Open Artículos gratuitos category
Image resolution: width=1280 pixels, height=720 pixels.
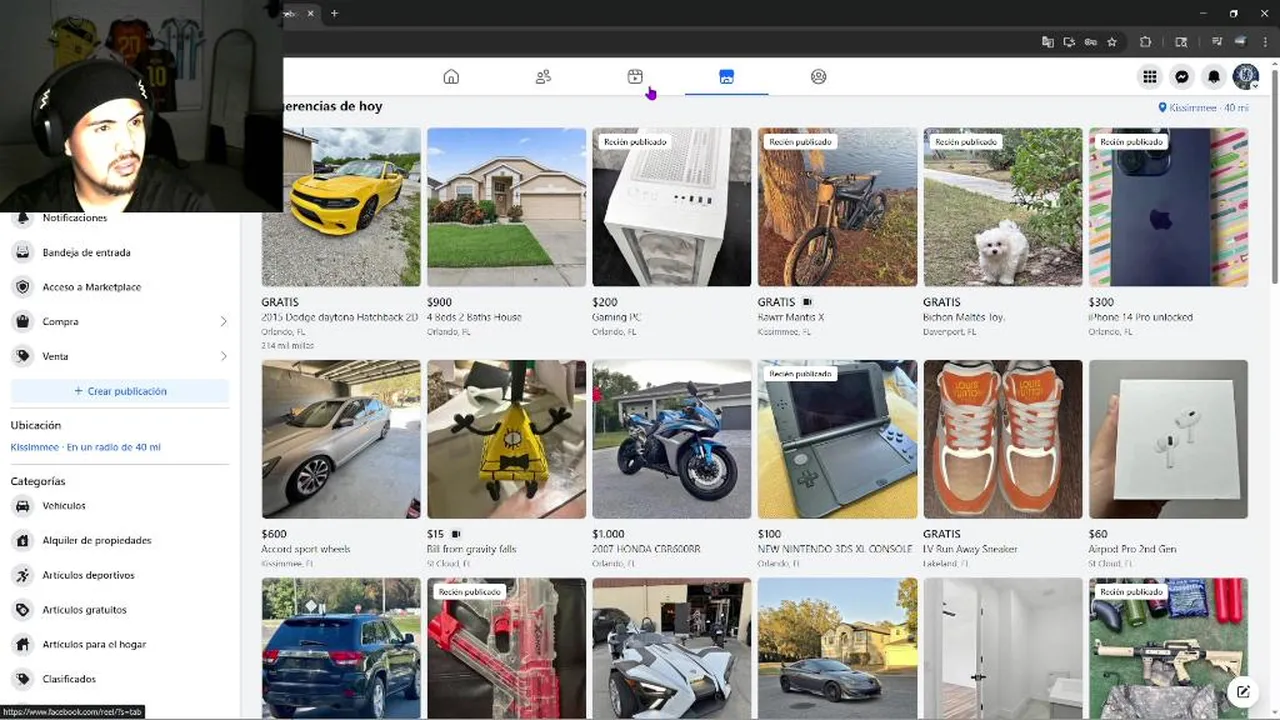click(x=120, y=610)
